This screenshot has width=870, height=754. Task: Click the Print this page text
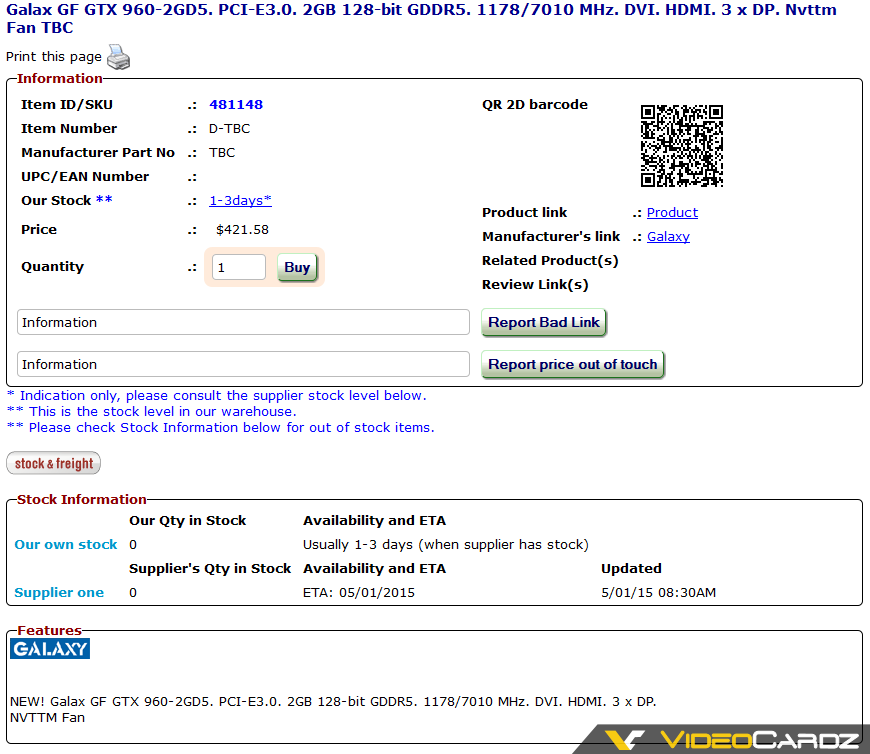54,57
